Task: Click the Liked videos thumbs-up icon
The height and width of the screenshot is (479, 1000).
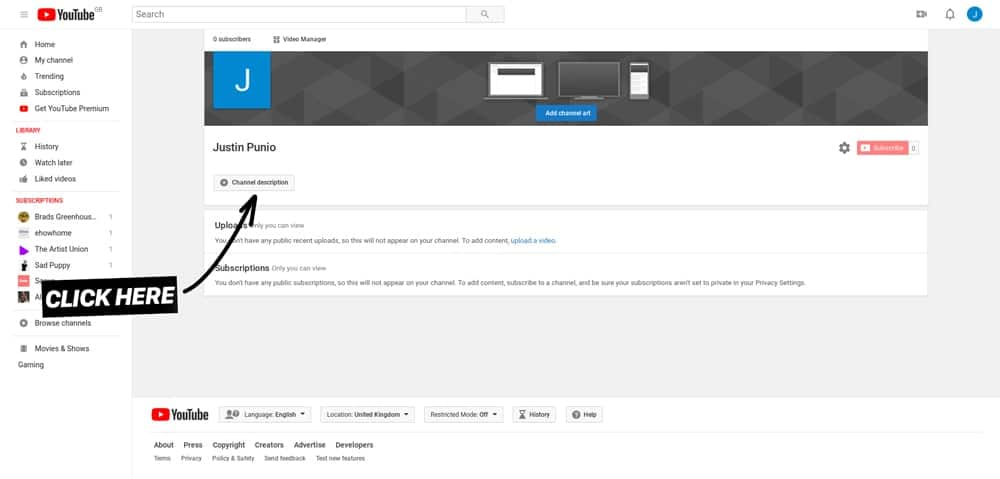Action: 24,179
